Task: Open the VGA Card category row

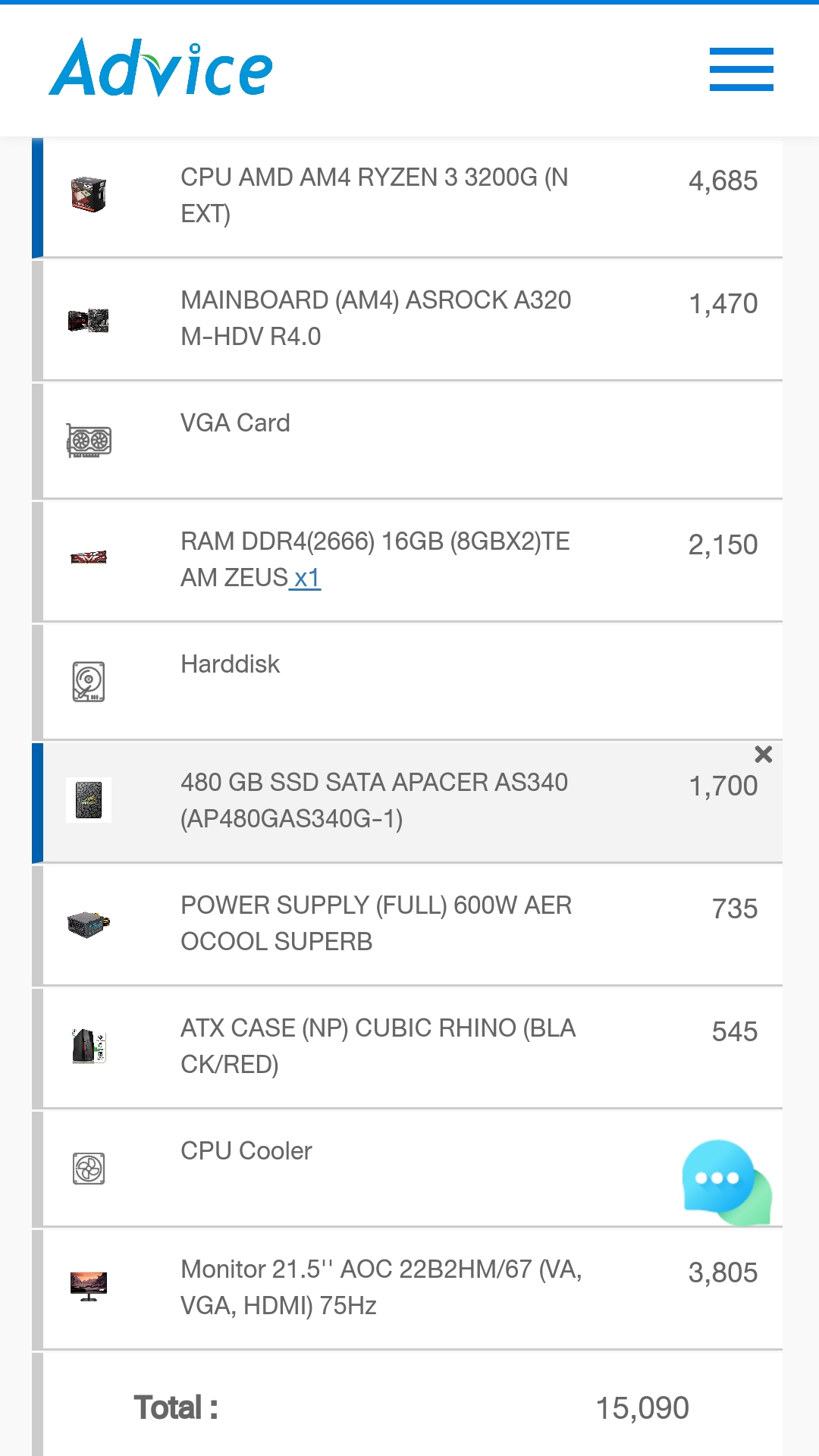Action: click(407, 441)
